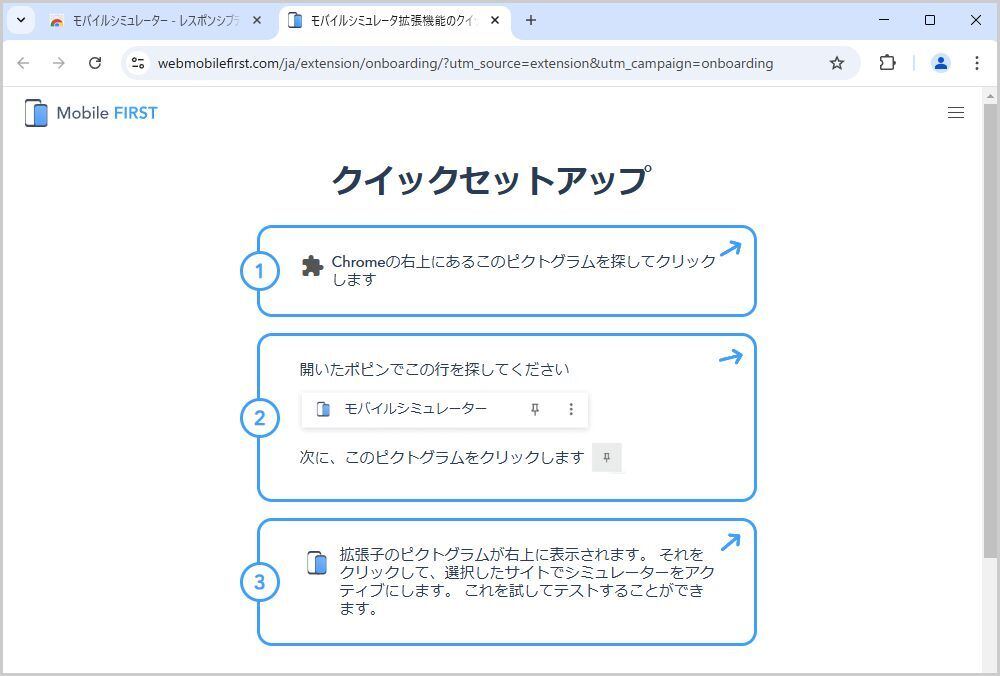Close the first モバイルシミュレーター tab
This screenshot has height=676, width=1000.
(257, 20)
